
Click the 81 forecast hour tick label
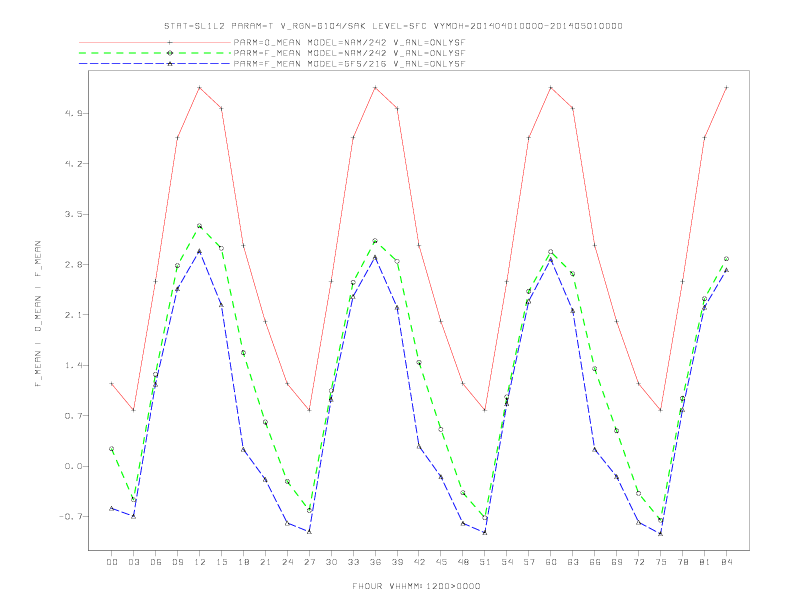click(x=704, y=562)
